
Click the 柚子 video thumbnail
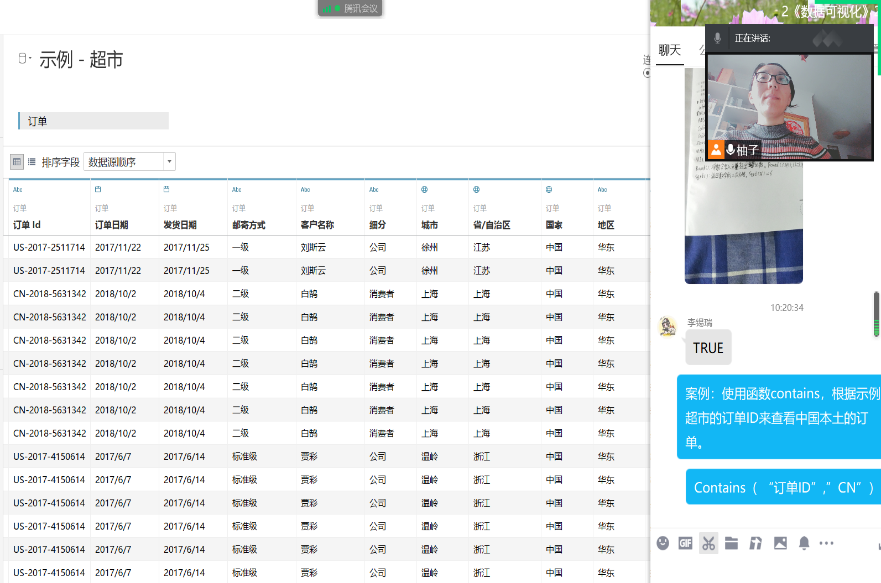pyautogui.click(x=789, y=106)
